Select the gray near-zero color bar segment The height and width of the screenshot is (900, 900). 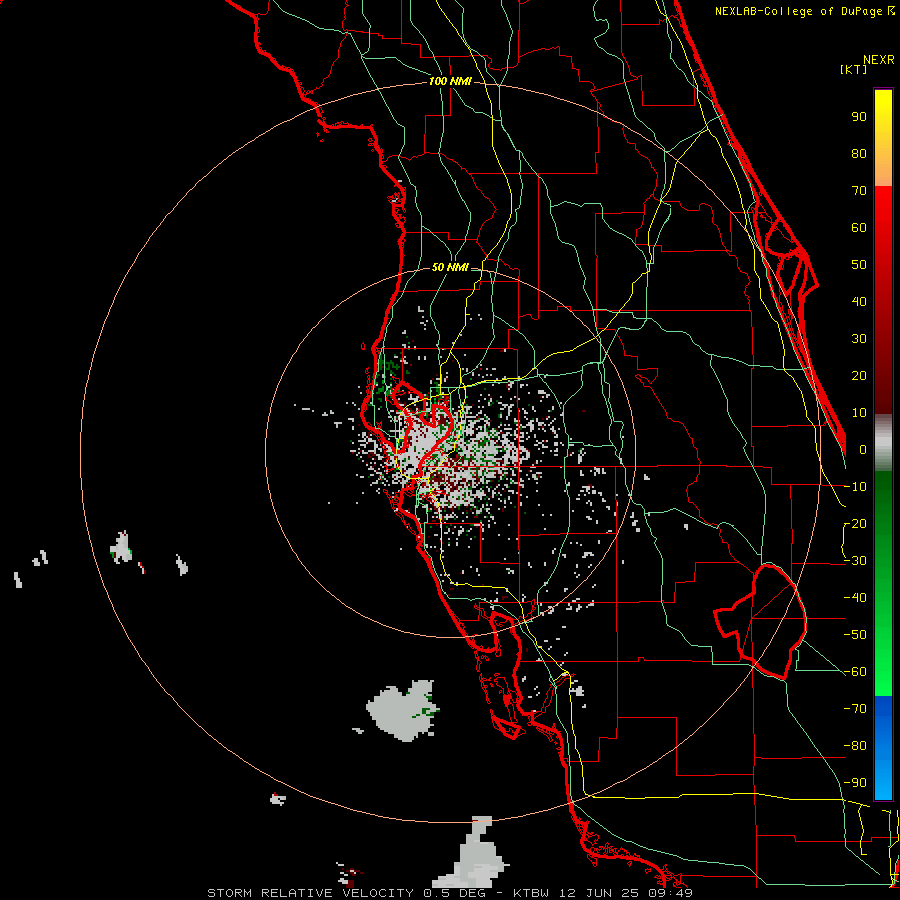(x=883, y=442)
